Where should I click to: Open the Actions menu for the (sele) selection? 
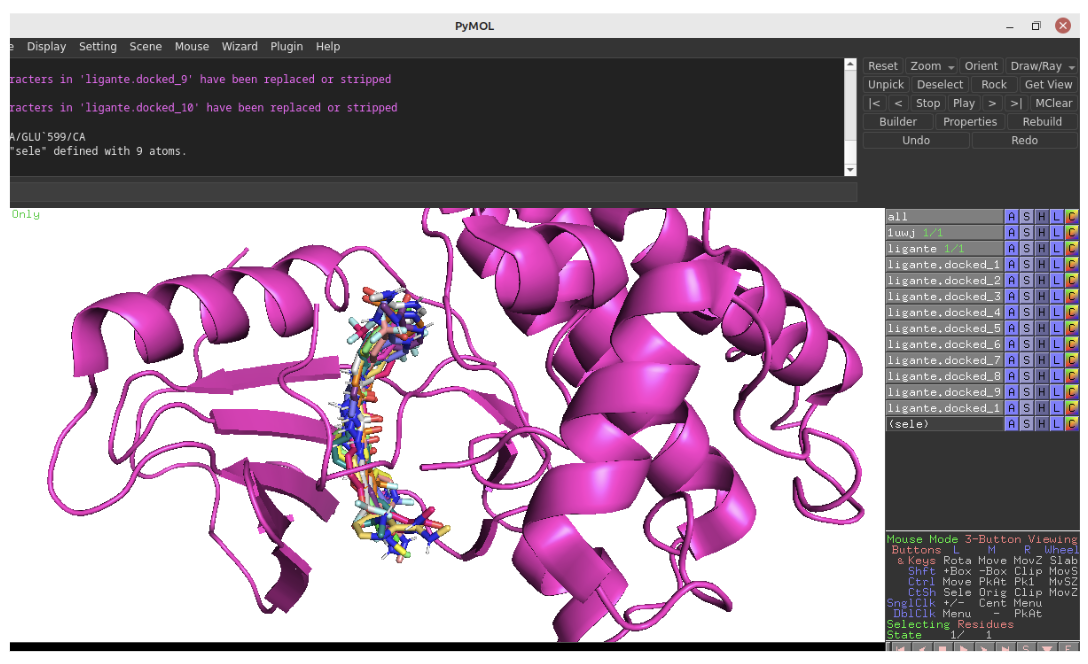(1011, 423)
